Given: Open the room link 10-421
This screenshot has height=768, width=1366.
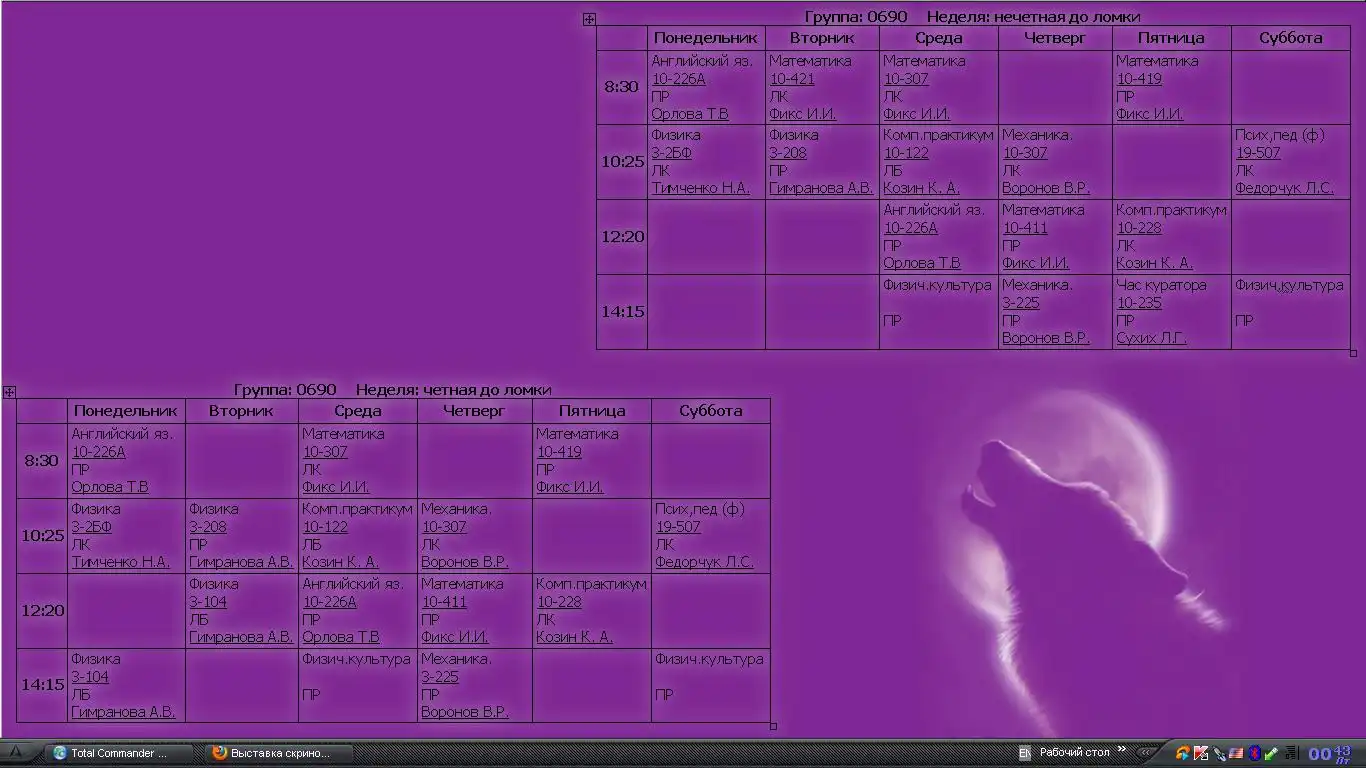Looking at the screenshot, I should coord(791,79).
